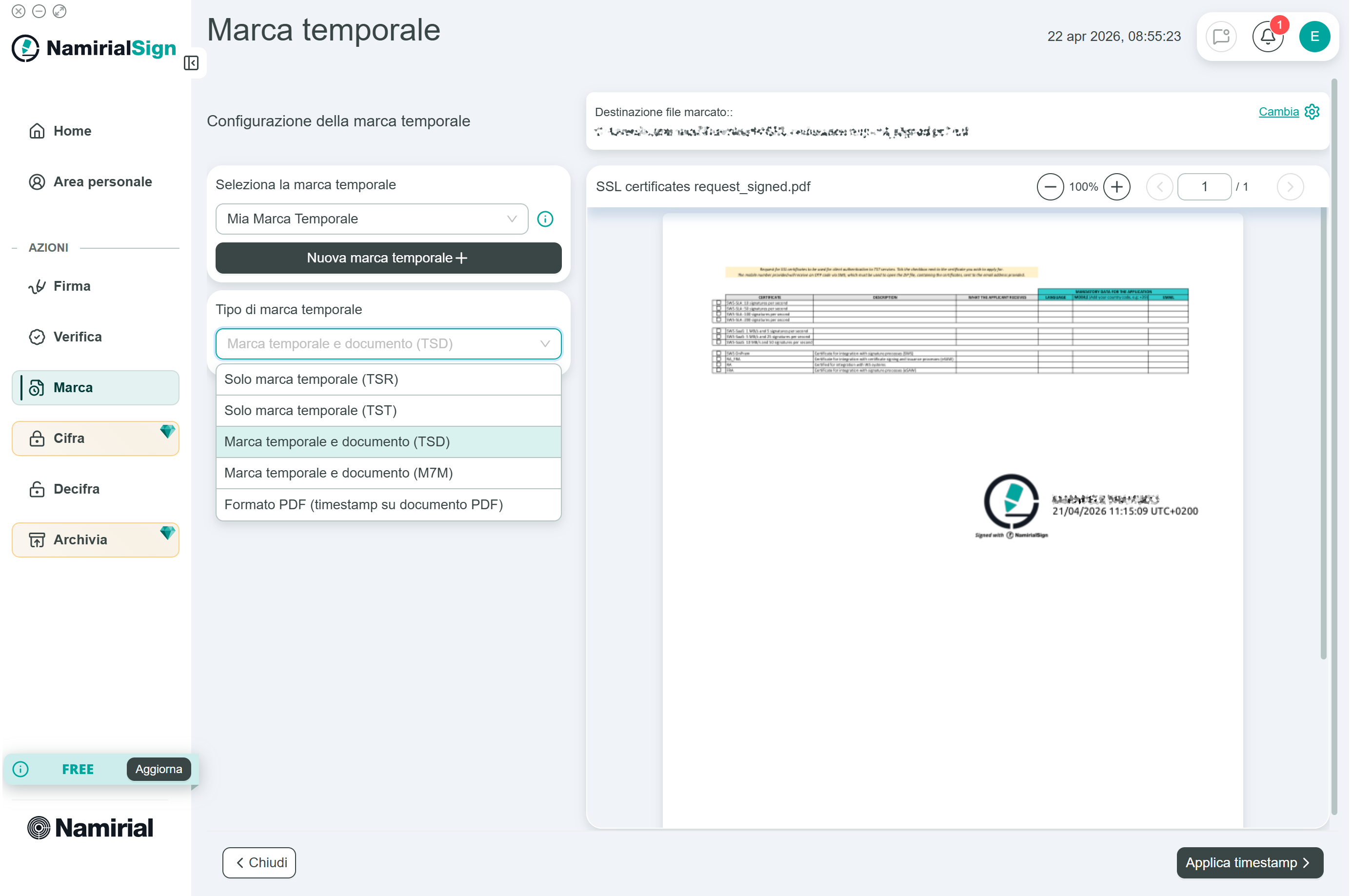1352x896 pixels.
Task: Click the Nuova marca temporale button
Action: [388, 258]
